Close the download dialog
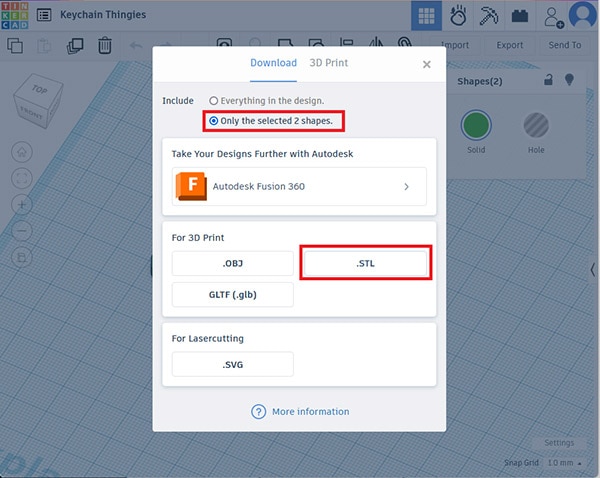This screenshot has height=478, width=600. 427,64
